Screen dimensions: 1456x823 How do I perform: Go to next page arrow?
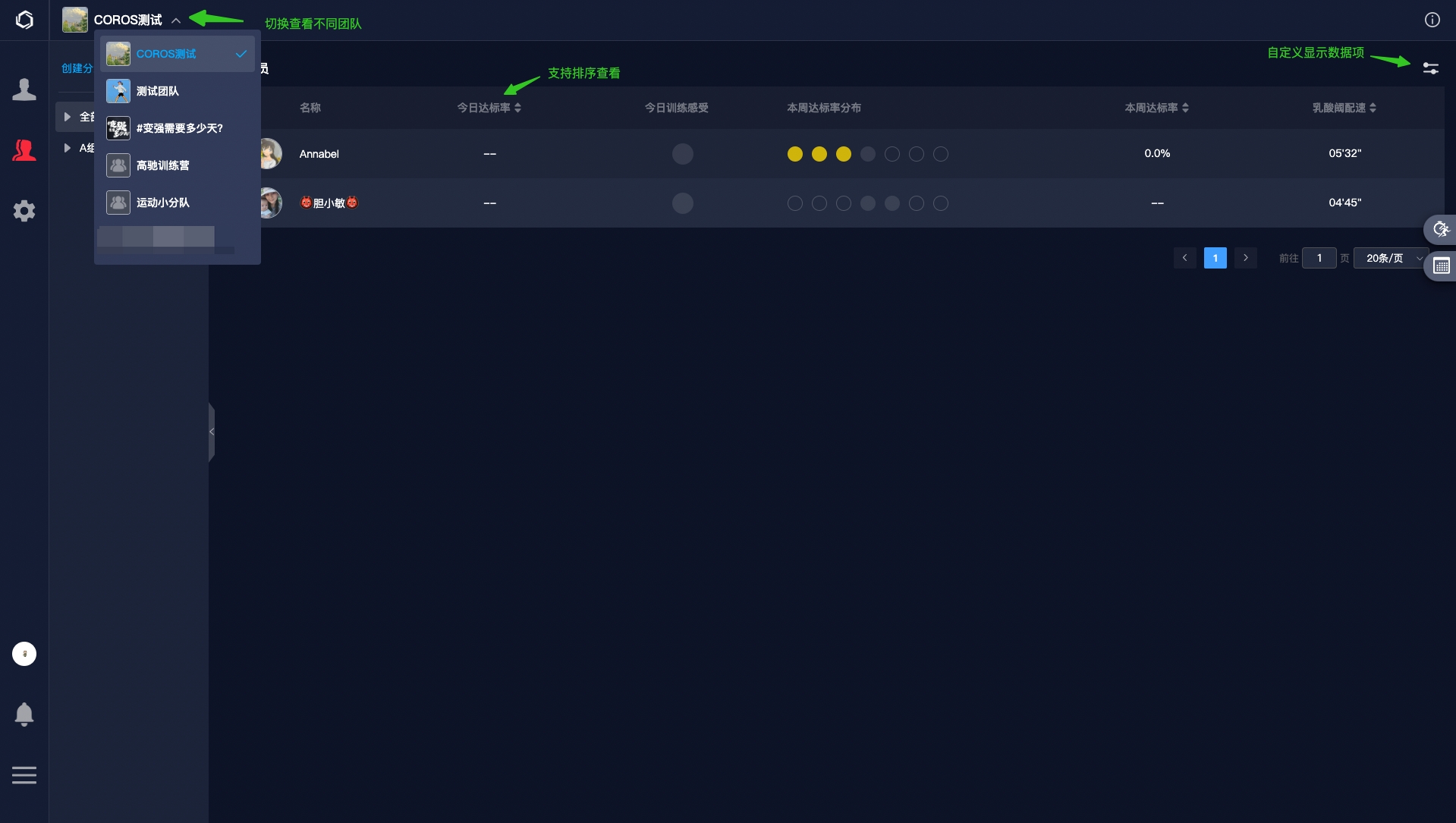tap(1245, 258)
